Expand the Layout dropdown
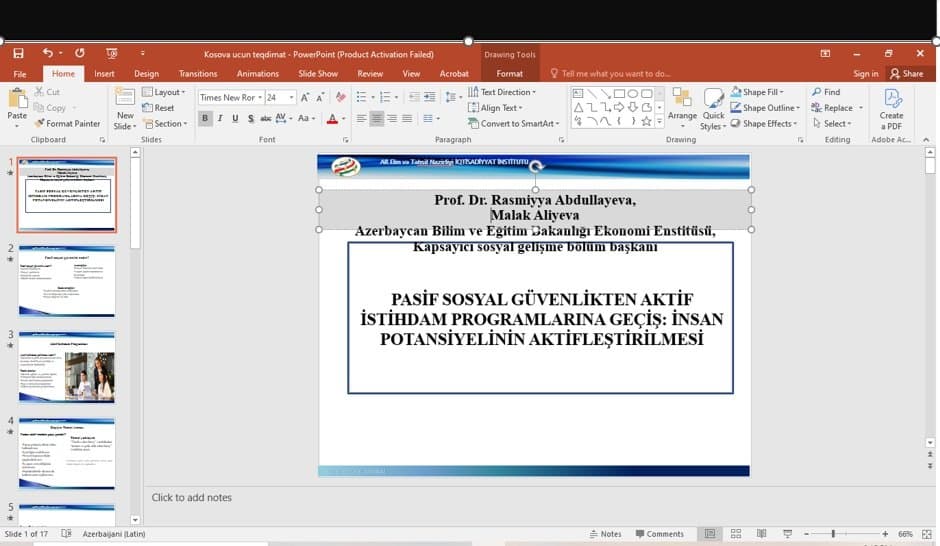940x546 pixels. click(x=164, y=92)
